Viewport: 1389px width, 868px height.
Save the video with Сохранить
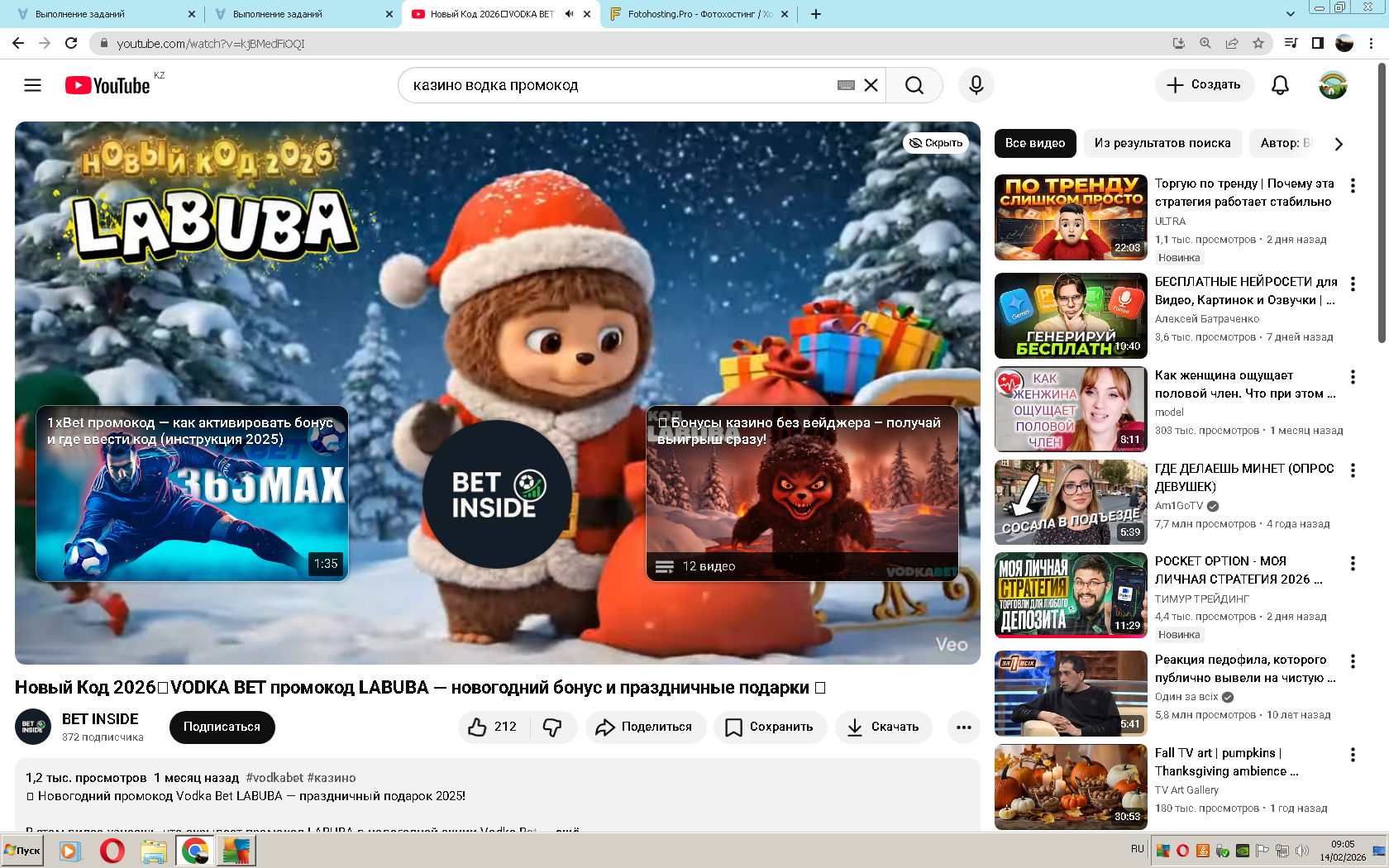pos(770,727)
